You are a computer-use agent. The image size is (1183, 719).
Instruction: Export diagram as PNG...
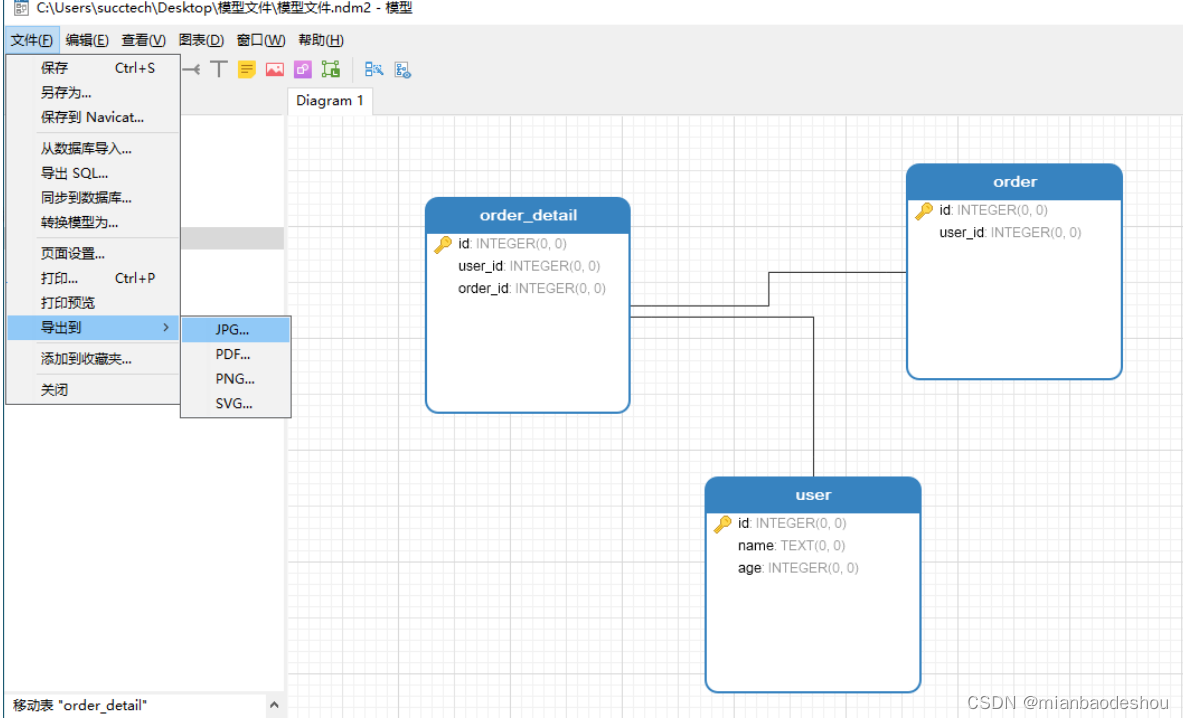235,379
